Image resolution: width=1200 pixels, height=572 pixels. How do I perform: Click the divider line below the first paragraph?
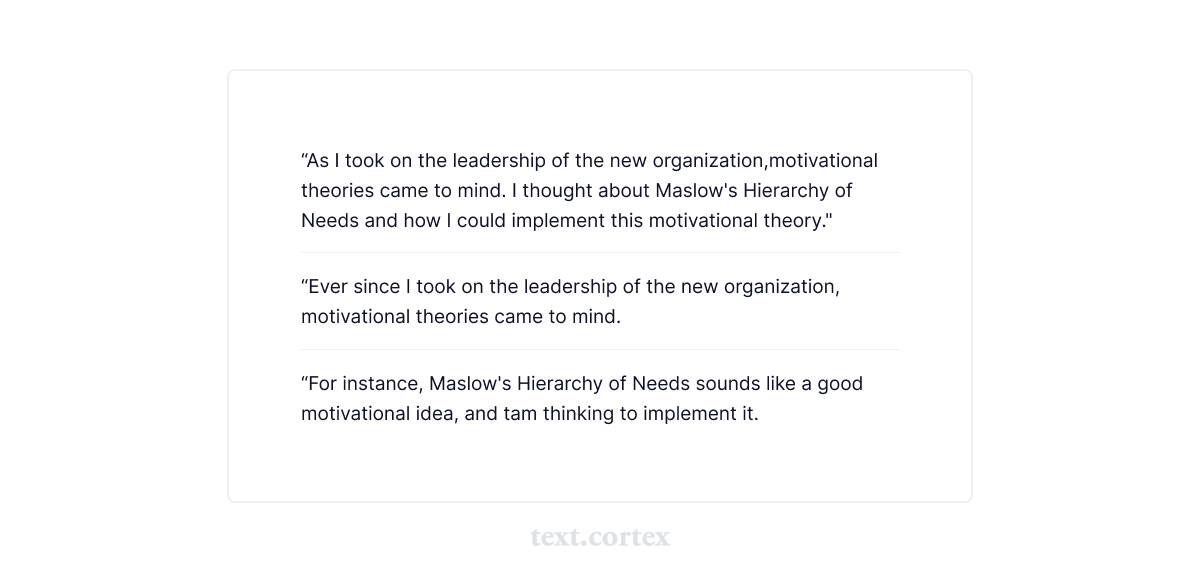600,253
